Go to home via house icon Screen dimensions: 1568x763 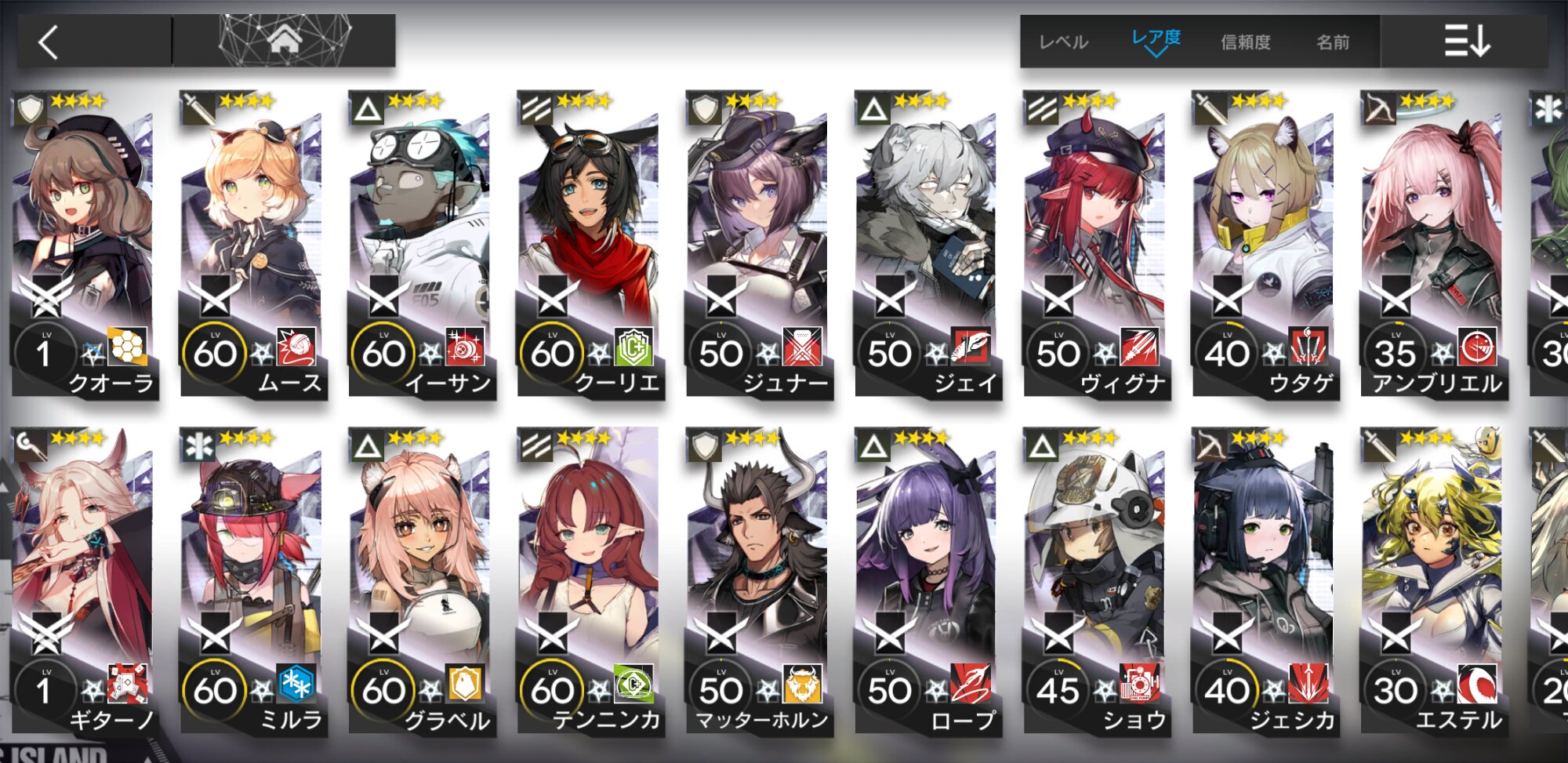click(x=285, y=38)
